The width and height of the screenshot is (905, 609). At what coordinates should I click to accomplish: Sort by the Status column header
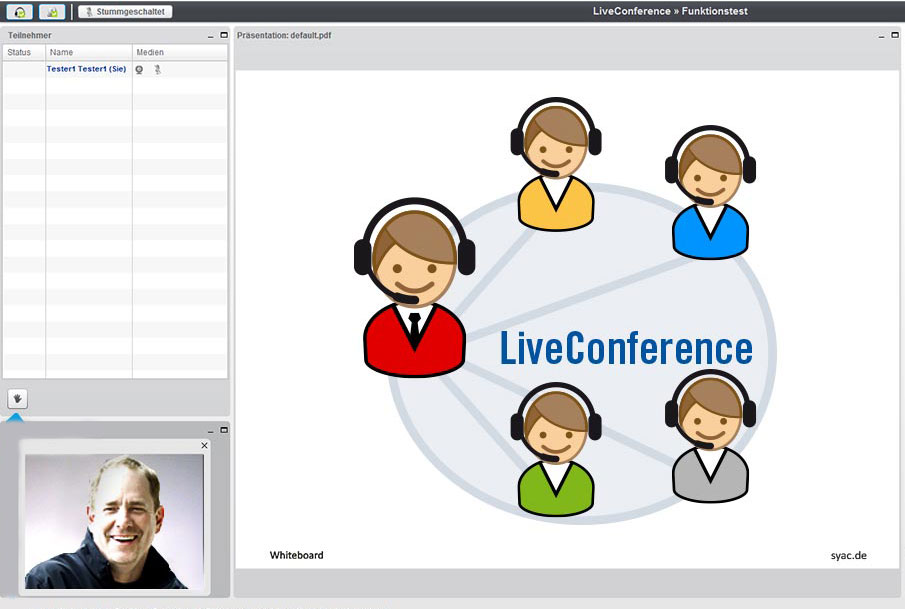24,52
